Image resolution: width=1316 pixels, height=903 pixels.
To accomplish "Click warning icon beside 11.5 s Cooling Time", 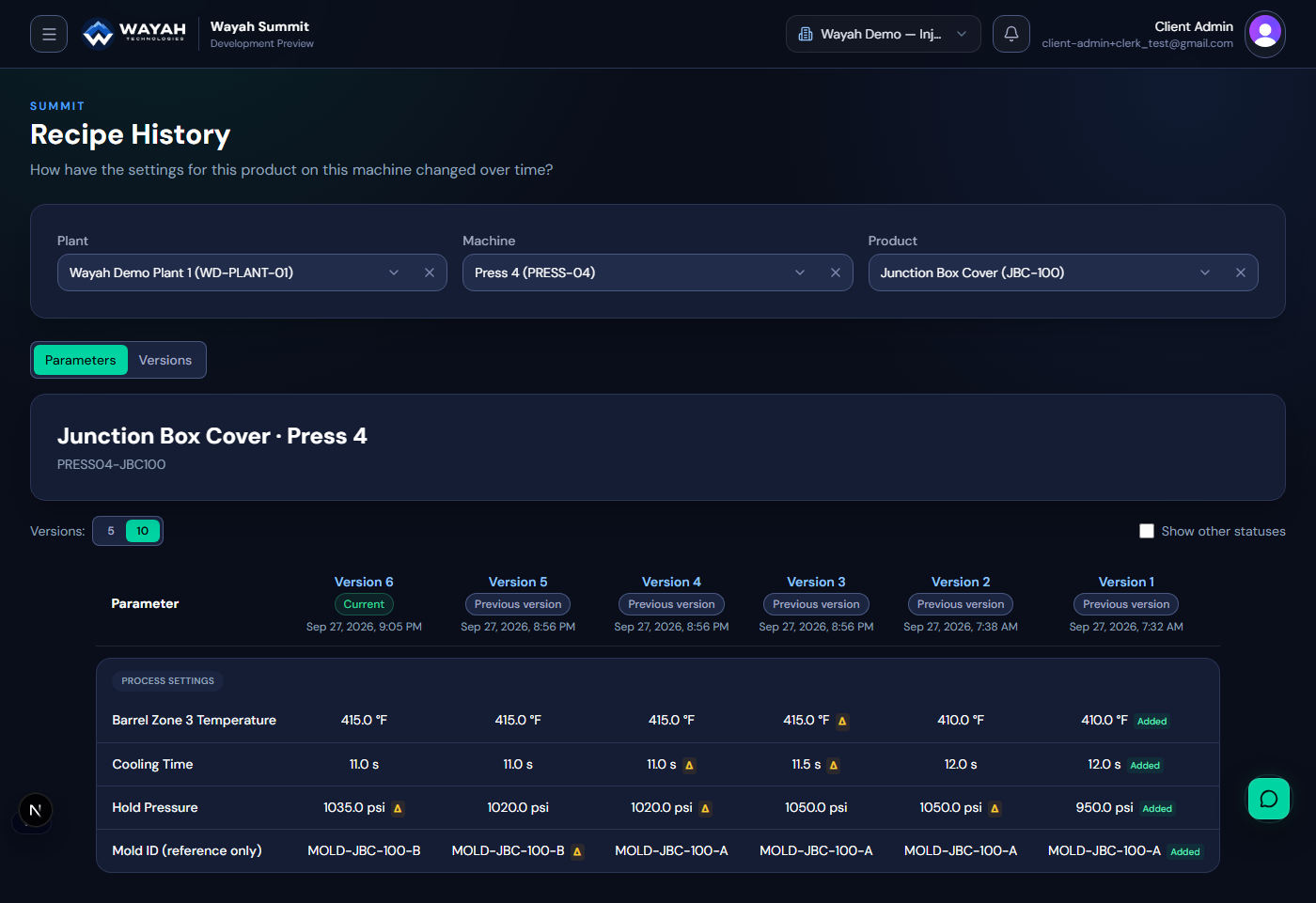I will tap(834, 765).
